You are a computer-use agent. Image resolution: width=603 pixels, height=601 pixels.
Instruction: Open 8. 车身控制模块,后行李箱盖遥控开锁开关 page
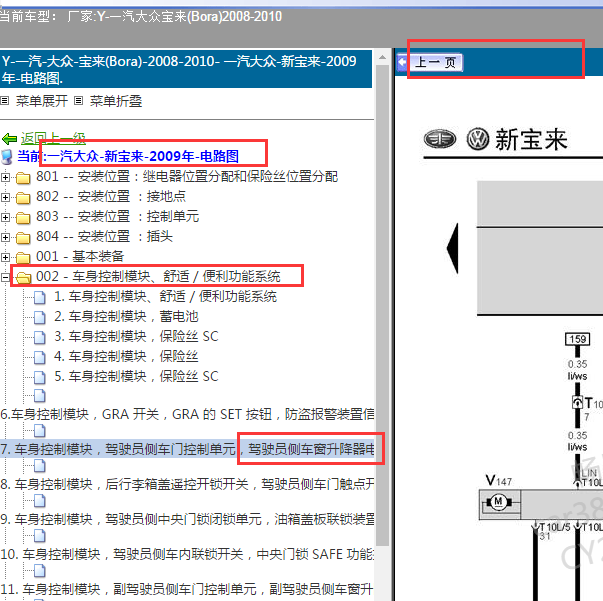pyautogui.click(x=187, y=484)
